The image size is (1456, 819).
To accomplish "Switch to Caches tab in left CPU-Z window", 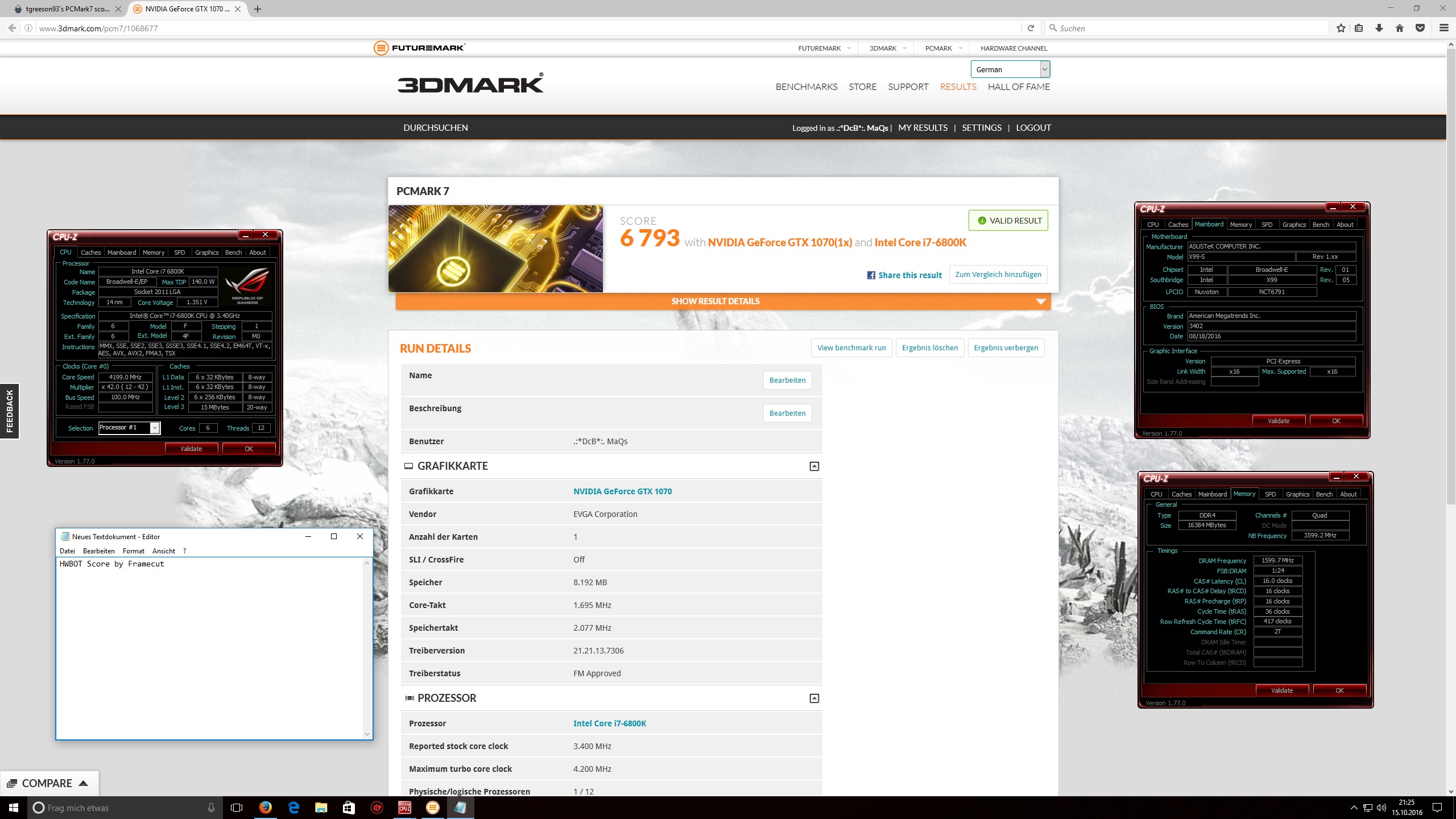I will (90, 253).
